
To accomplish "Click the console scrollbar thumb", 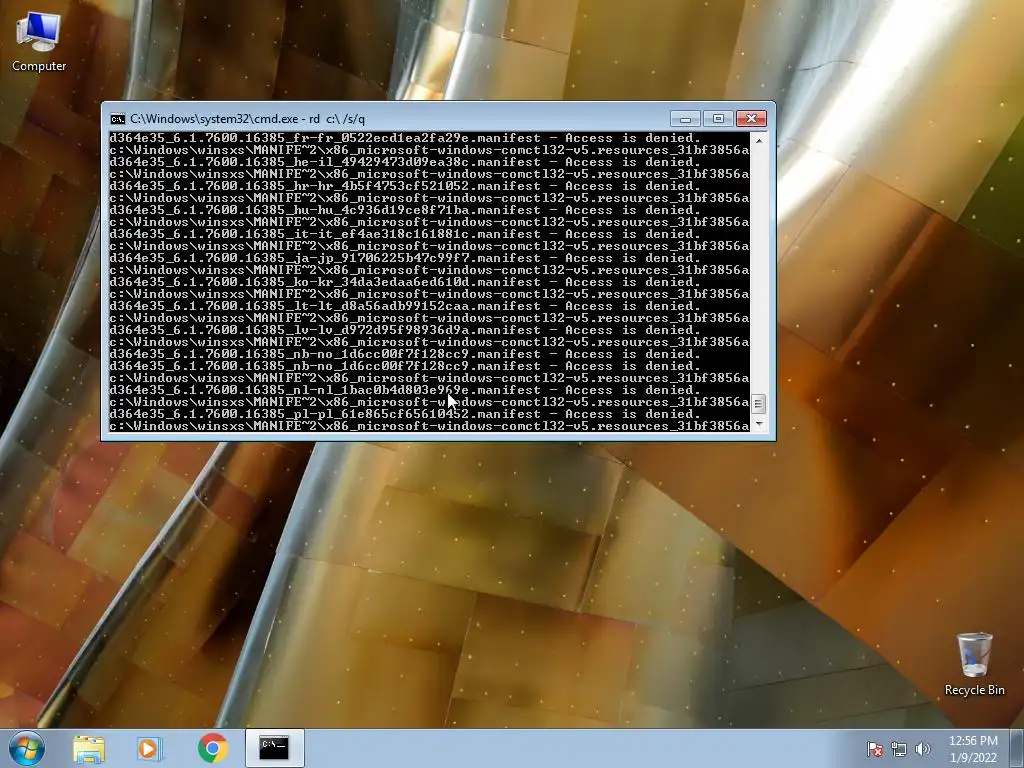I will click(759, 404).
